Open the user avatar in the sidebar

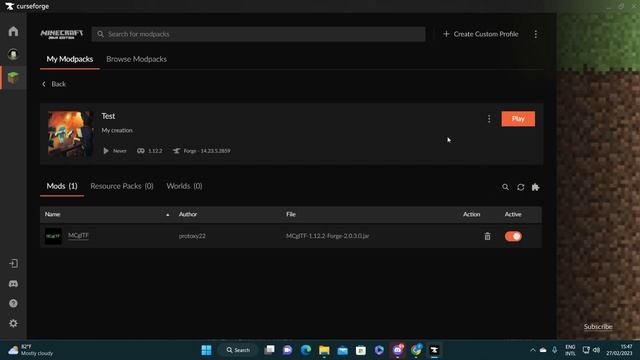pos(13,54)
